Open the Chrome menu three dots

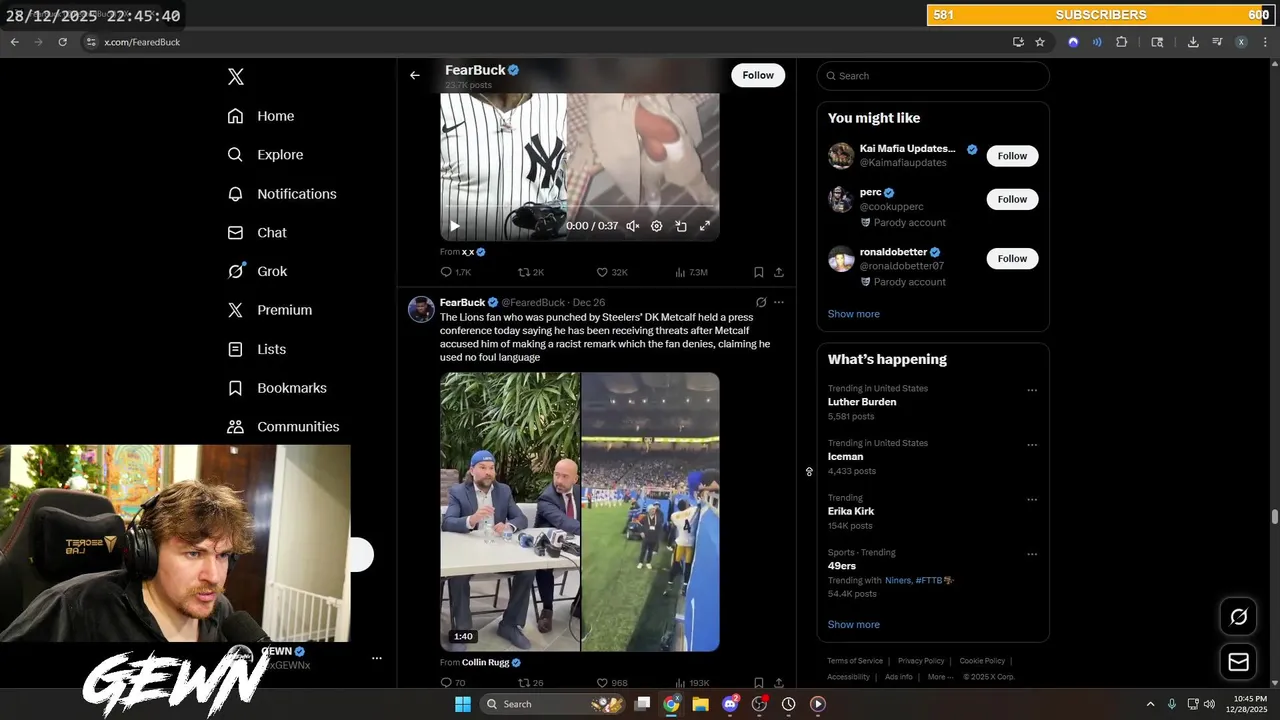(1265, 42)
